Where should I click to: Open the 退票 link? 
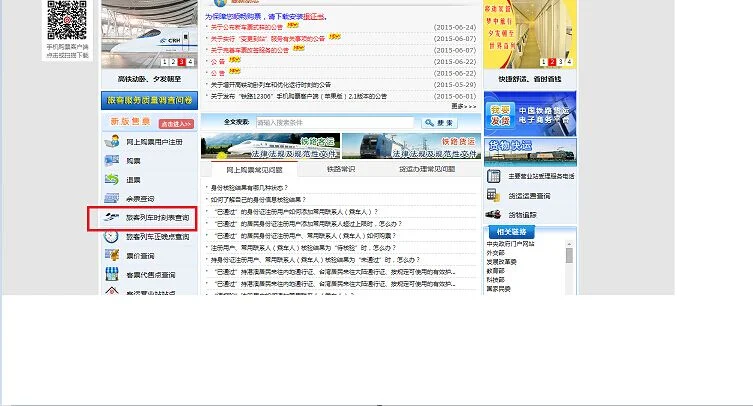[x=133, y=180]
